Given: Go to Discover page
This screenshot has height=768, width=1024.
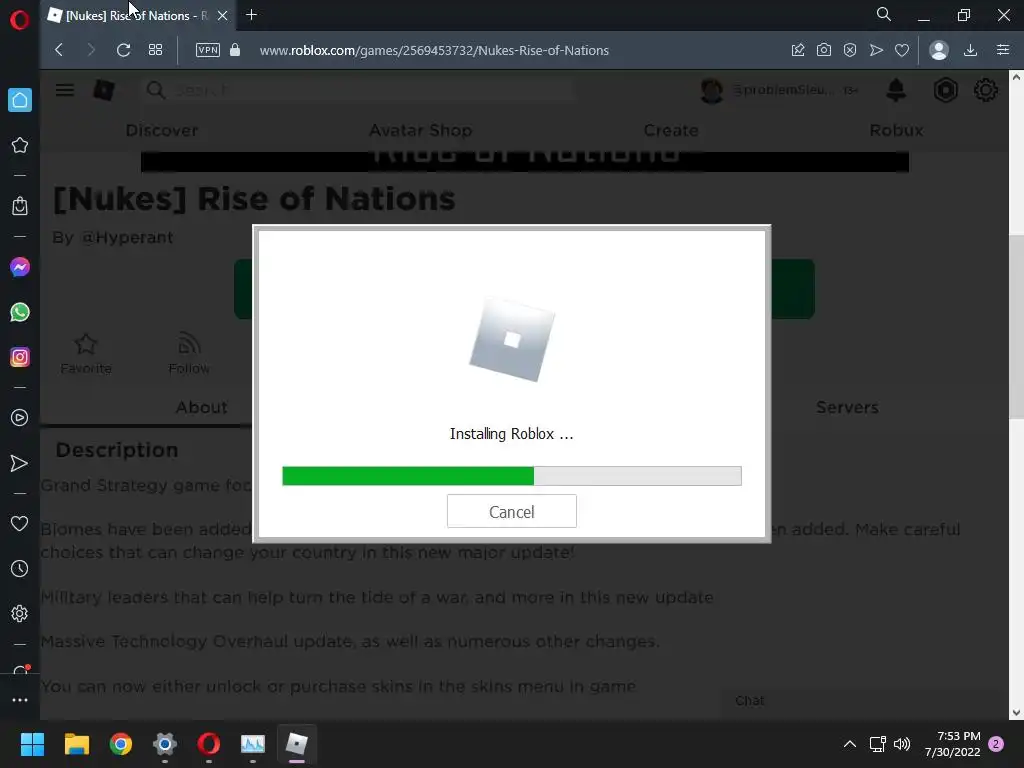Looking at the screenshot, I should coord(161,131).
